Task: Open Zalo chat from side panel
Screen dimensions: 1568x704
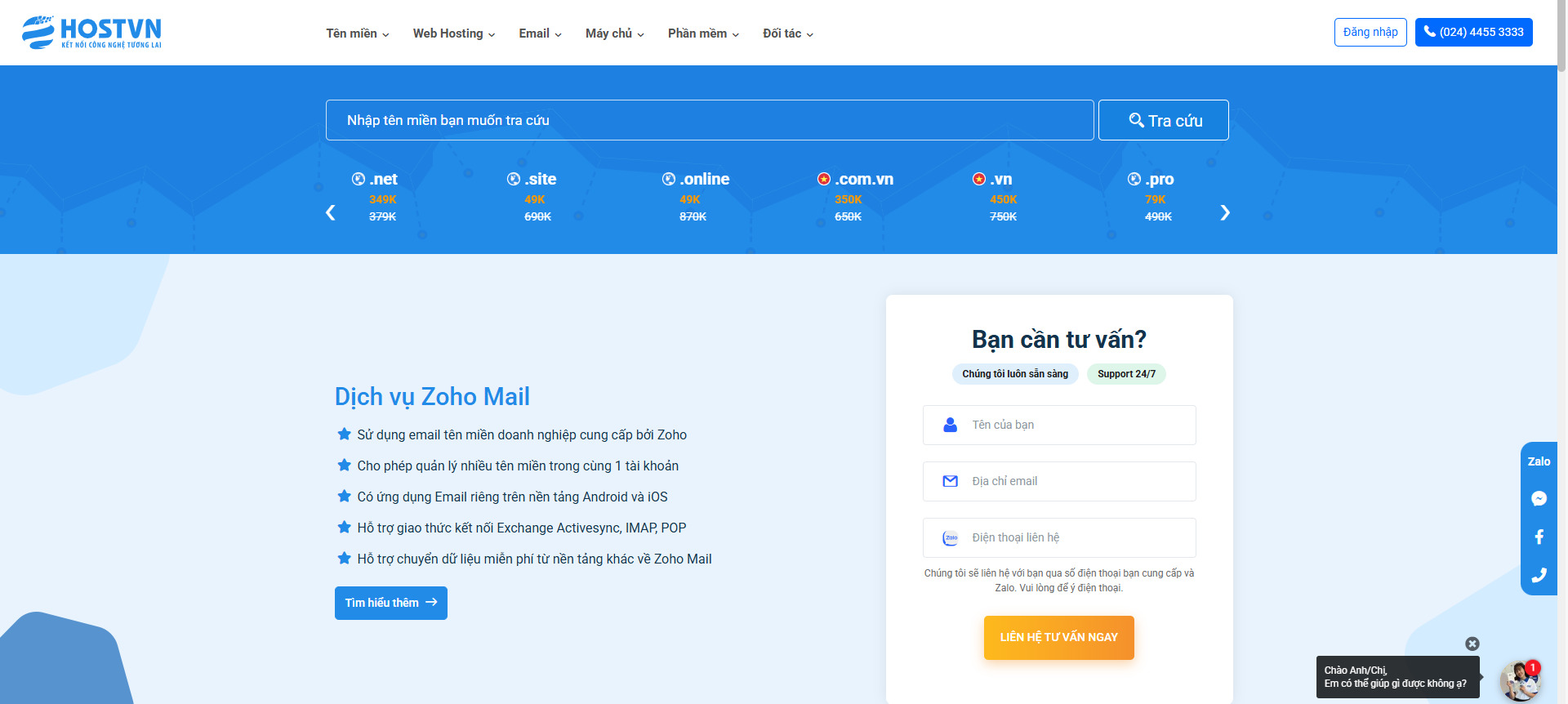Action: click(1539, 461)
